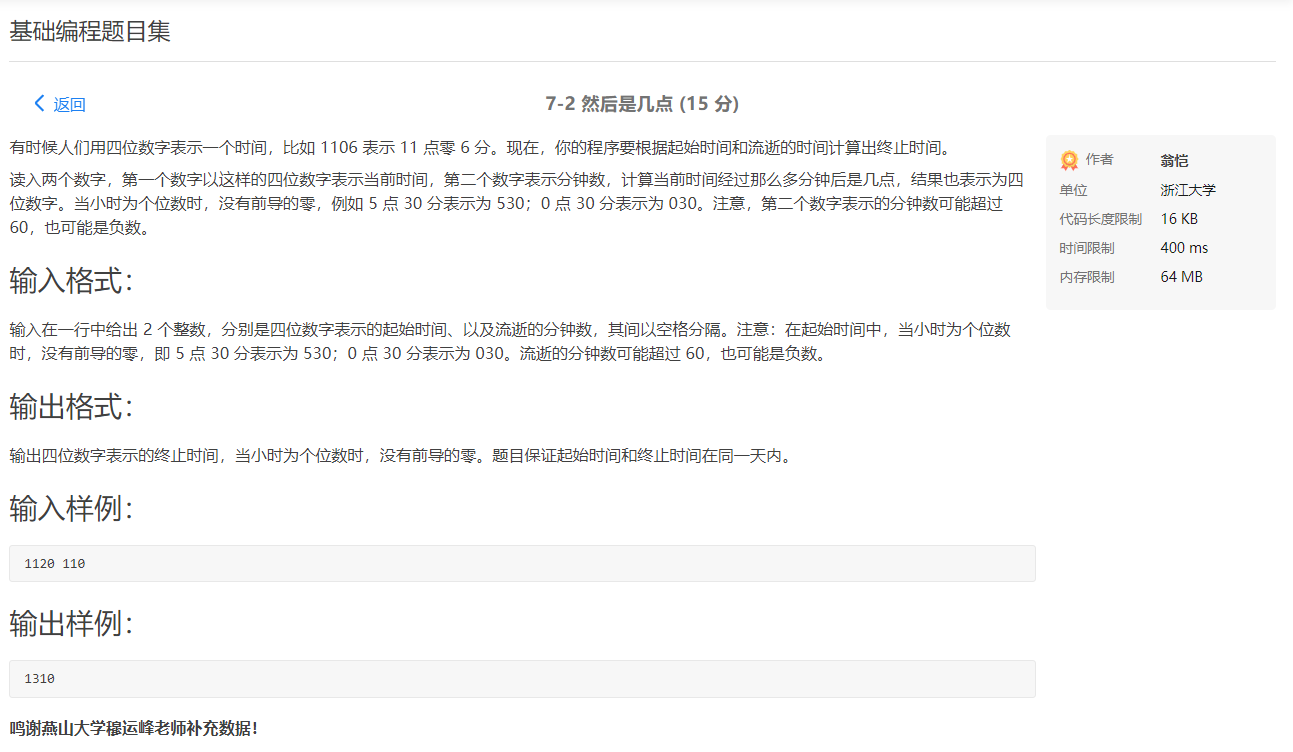Click the 输入格式 section heading
This screenshot has width=1293, height=752.
tap(68, 281)
